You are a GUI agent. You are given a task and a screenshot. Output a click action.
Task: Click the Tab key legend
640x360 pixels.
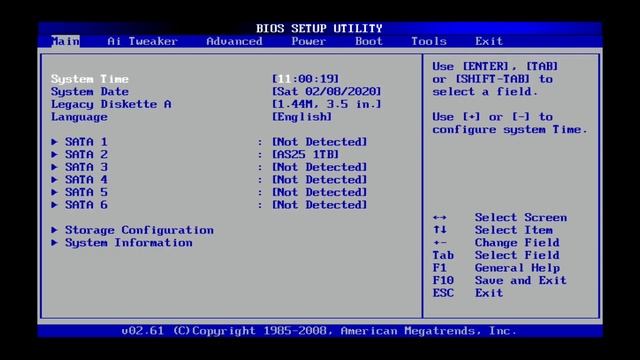pyautogui.click(x=443, y=256)
